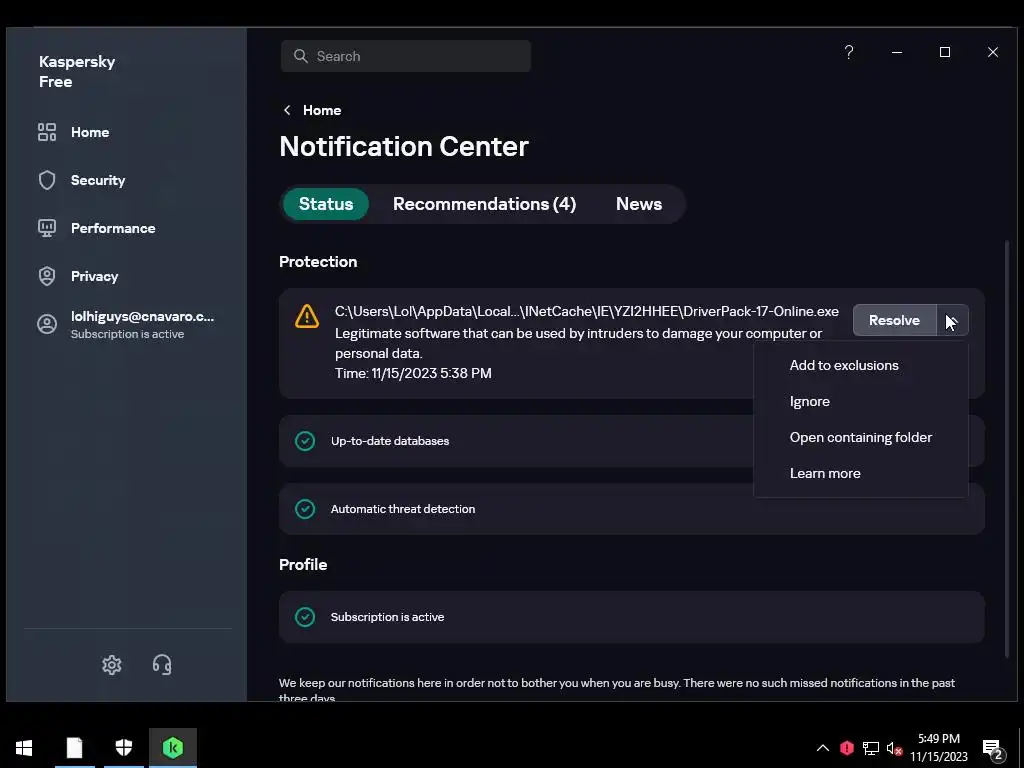Open the Privacy section
Viewport: 1024px width, 768px height.
click(78, 276)
